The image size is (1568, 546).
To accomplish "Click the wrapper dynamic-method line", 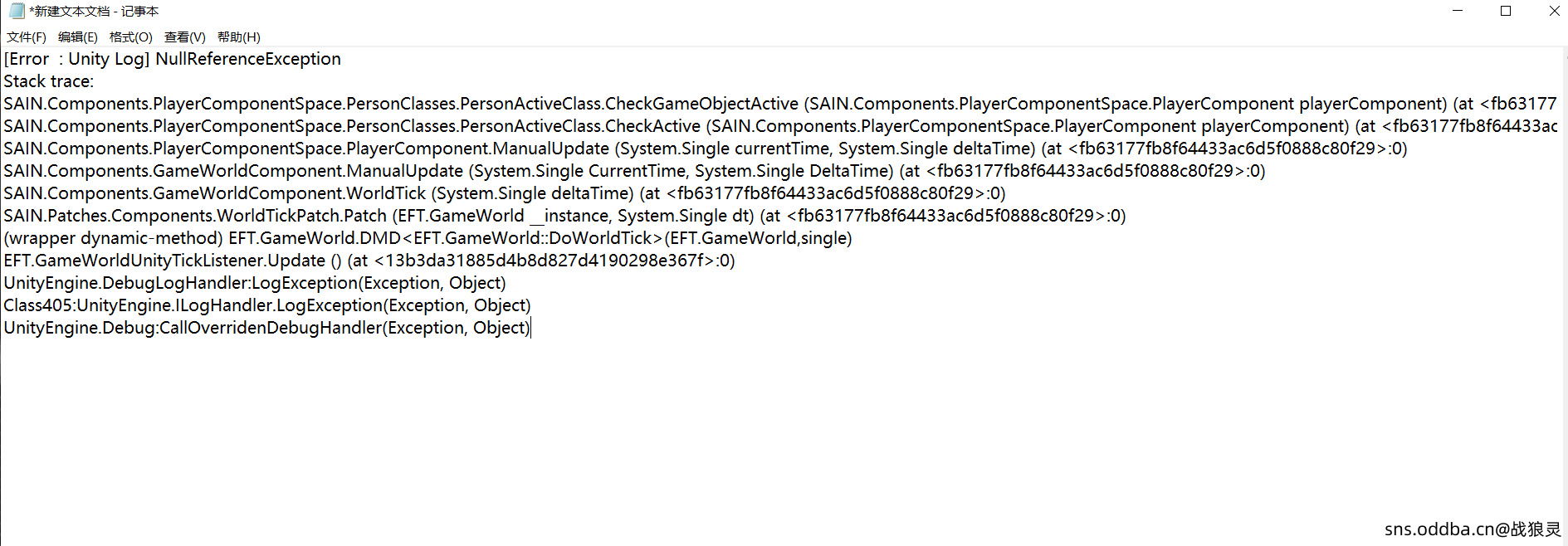I will [x=428, y=238].
